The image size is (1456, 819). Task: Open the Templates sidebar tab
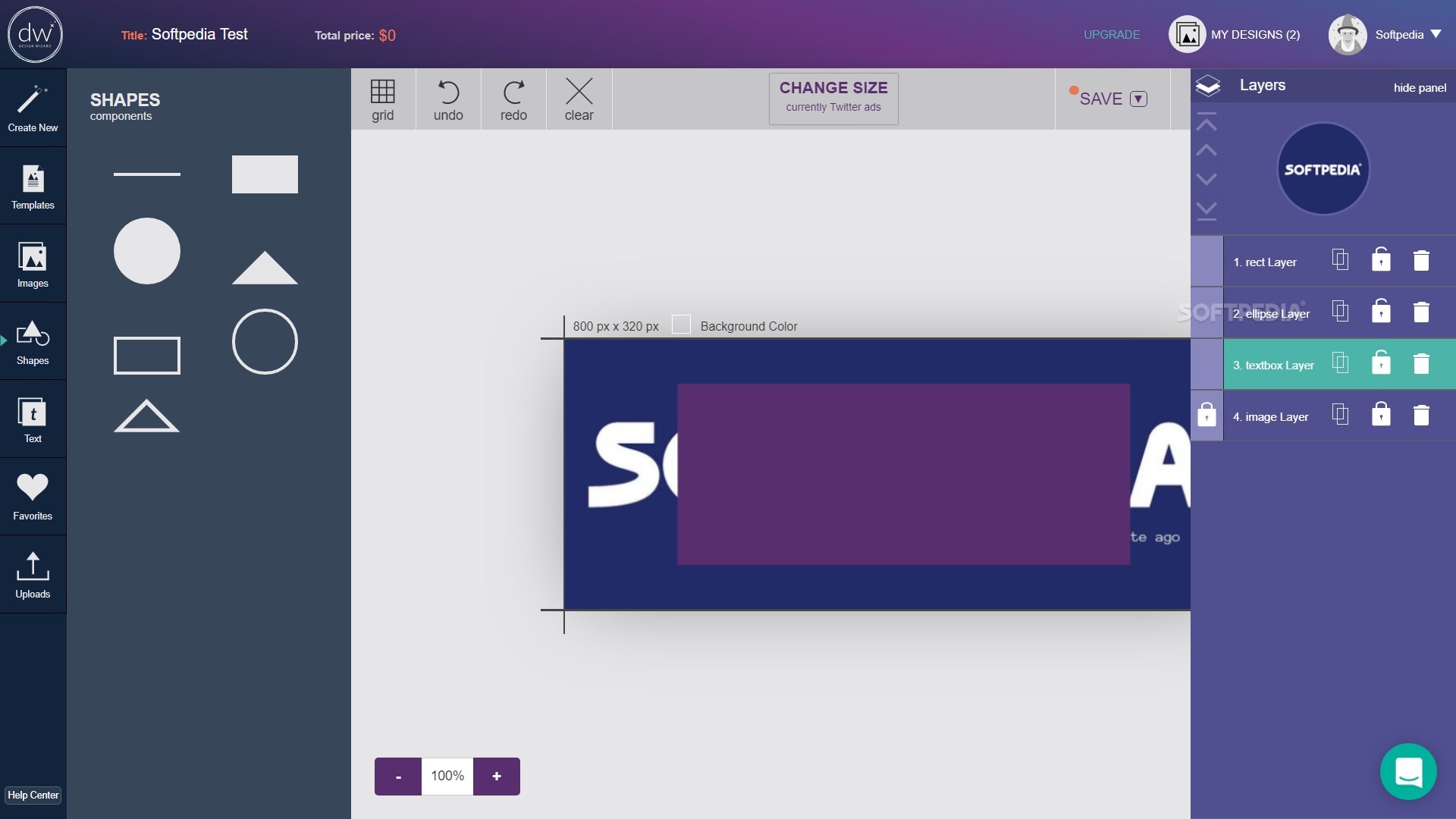point(33,187)
